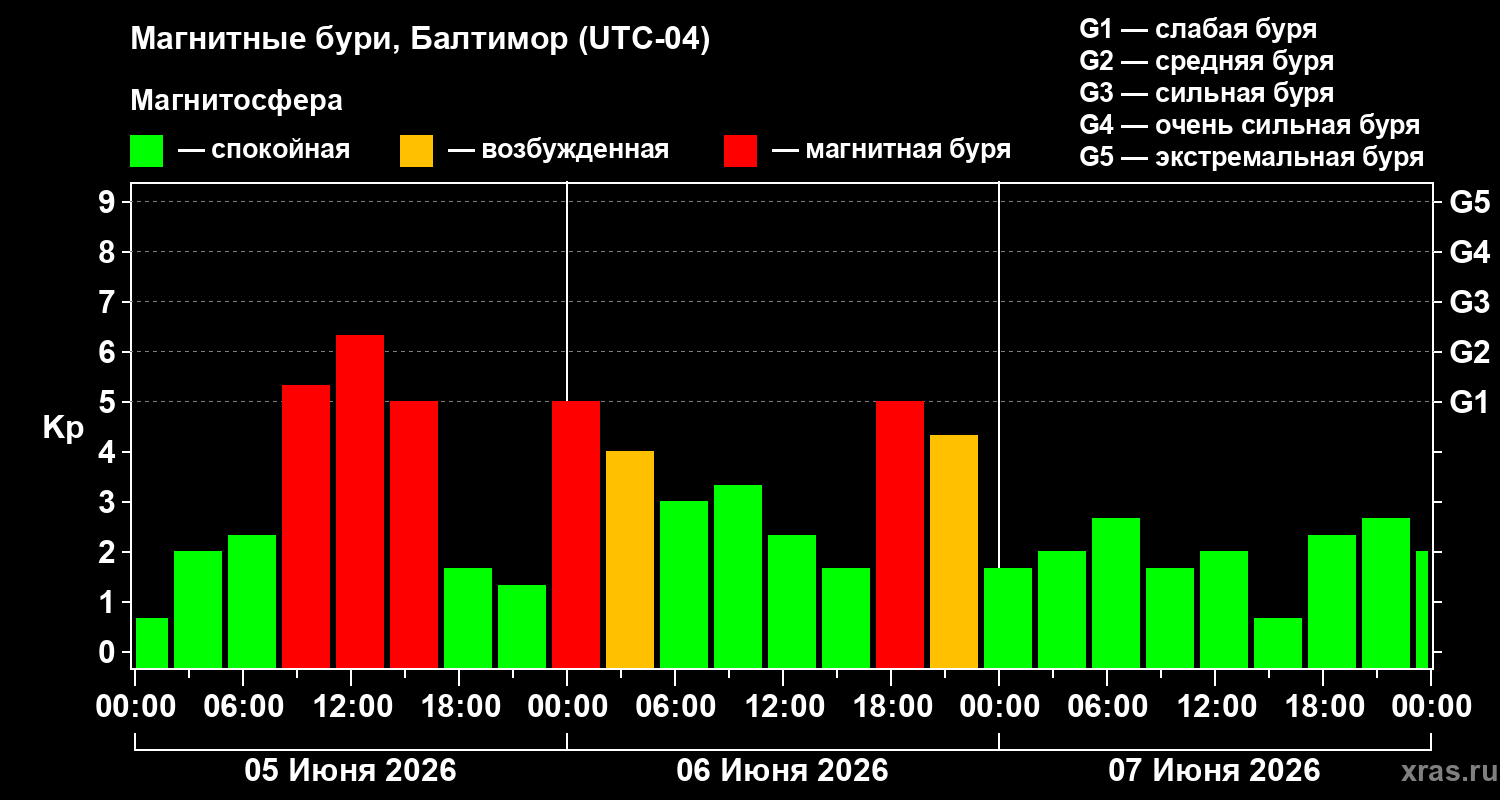Click the legend line 'G4 — очень сильная буря'
This screenshot has height=800, width=1500.
click(x=1249, y=125)
